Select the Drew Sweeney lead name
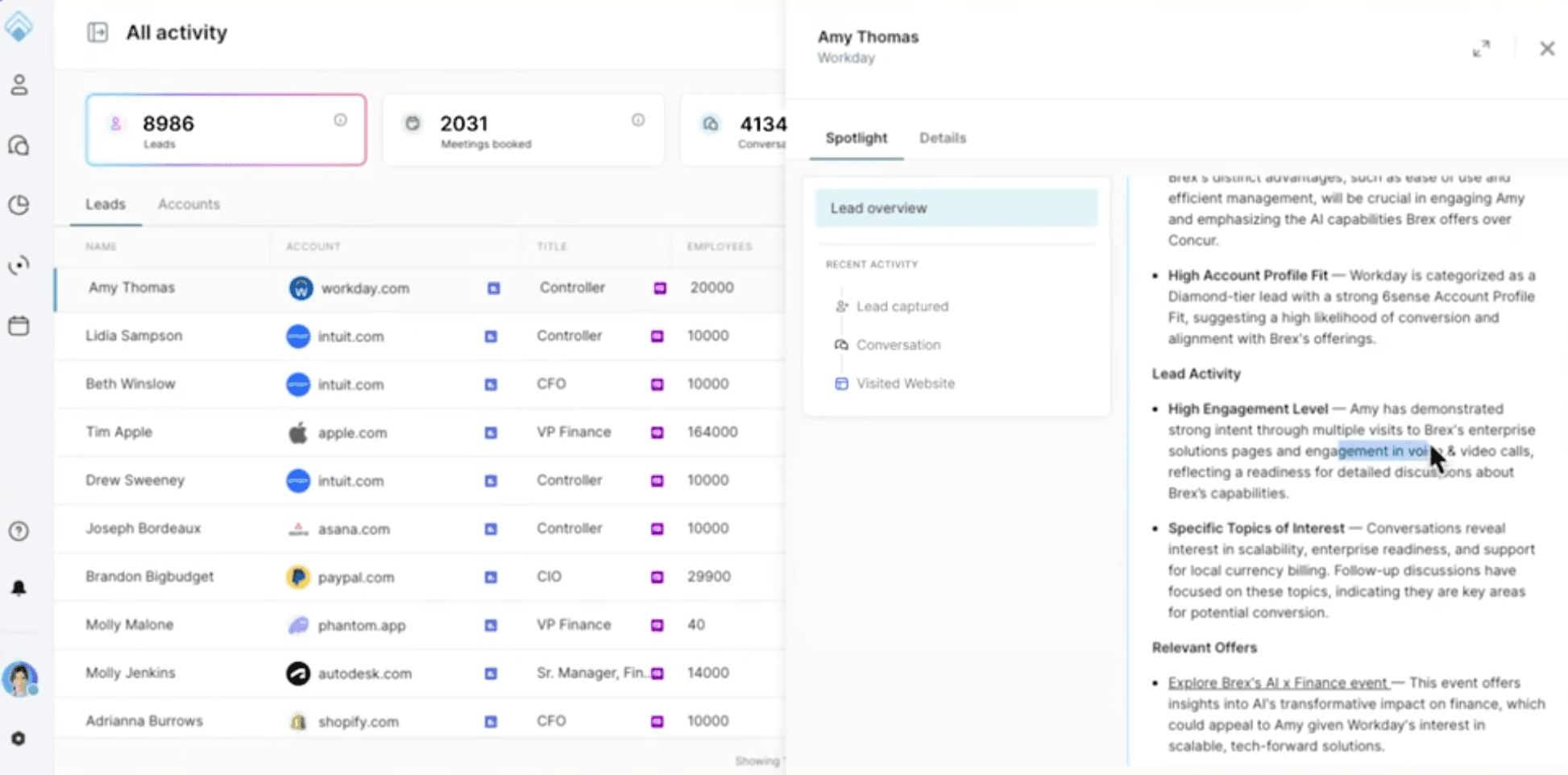This screenshot has height=775, width=1568. [135, 480]
